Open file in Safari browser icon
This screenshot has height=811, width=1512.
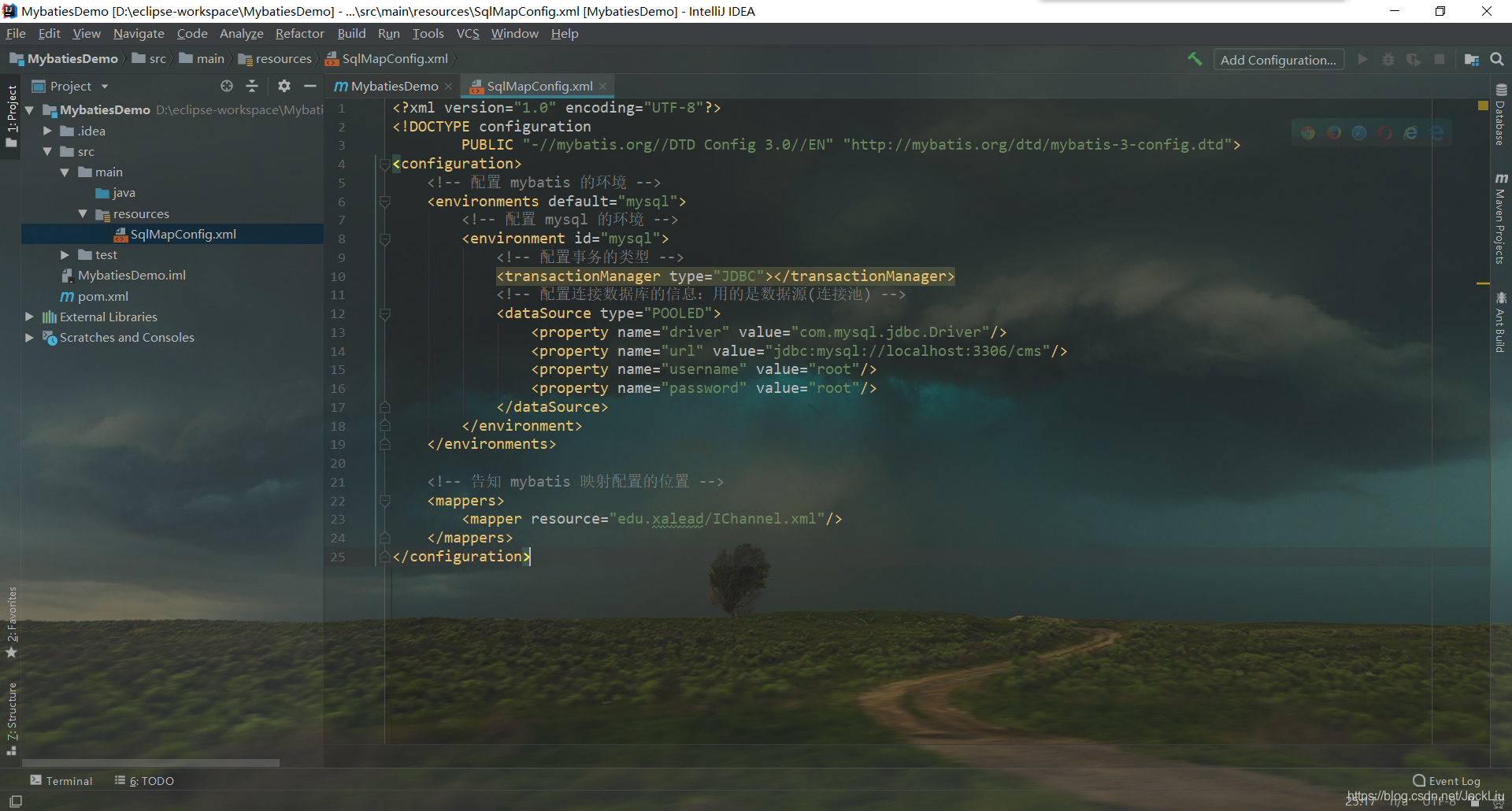(1359, 133)
